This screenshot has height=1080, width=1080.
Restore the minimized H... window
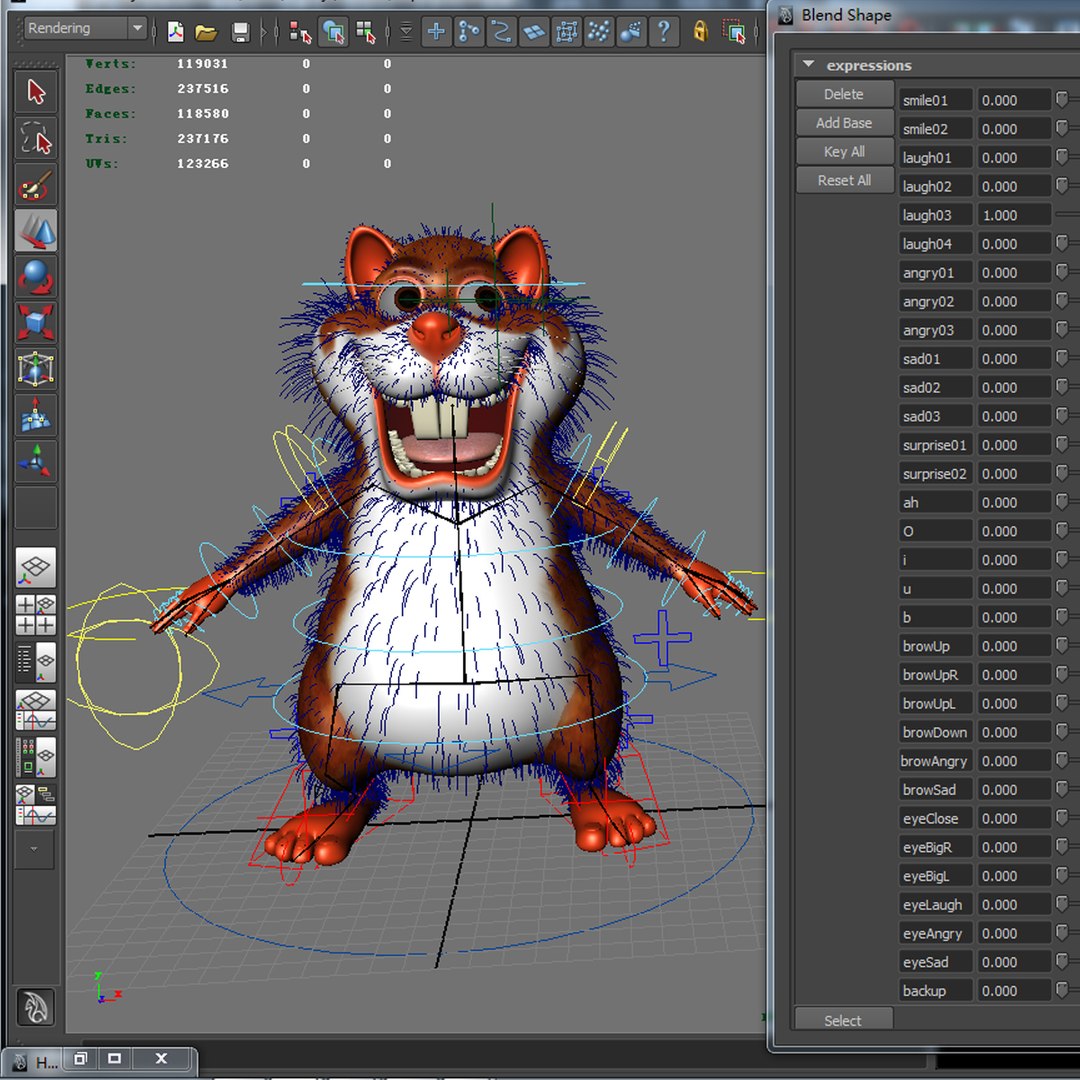81,1059
